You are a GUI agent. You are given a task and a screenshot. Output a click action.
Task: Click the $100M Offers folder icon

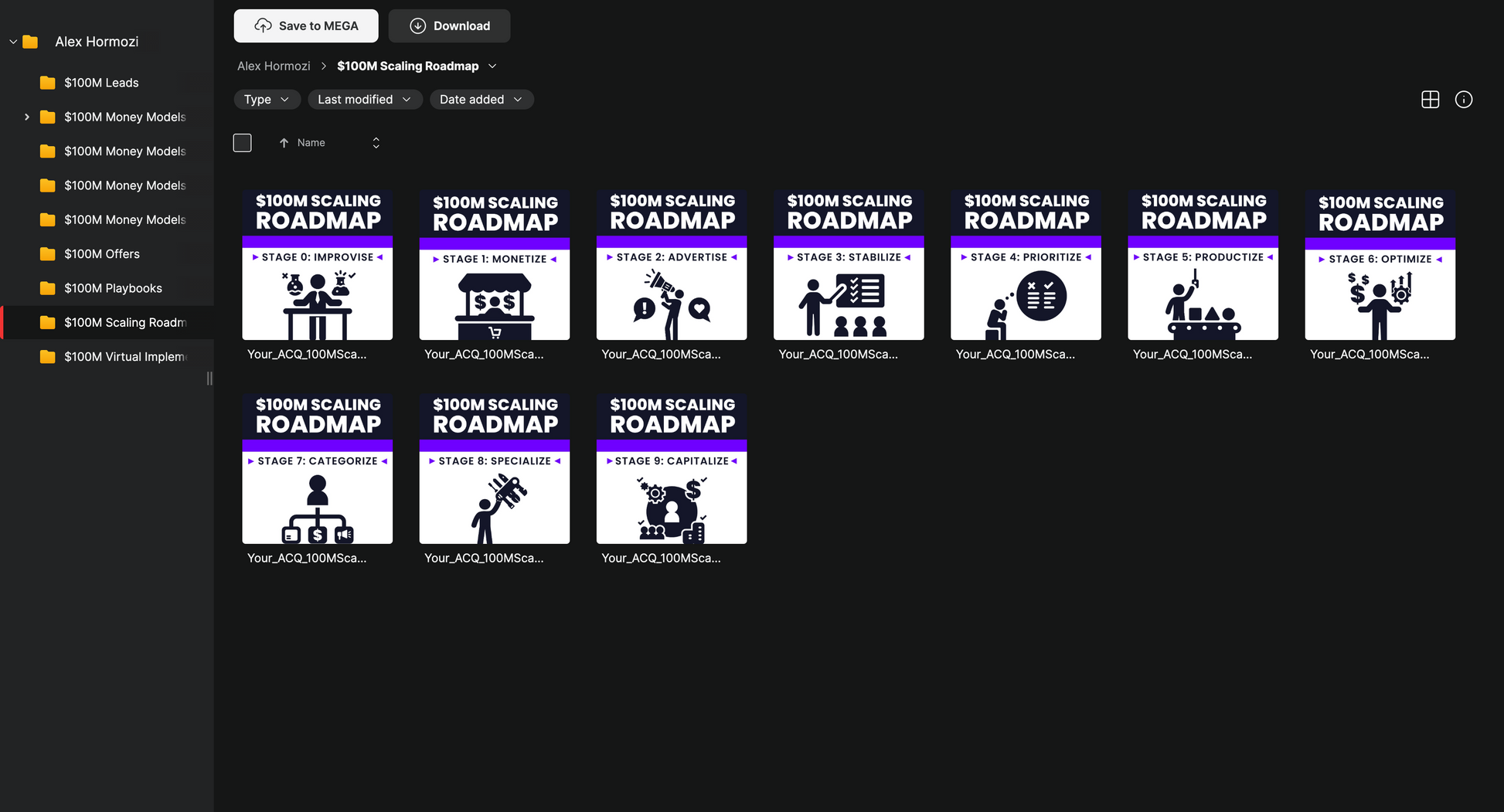48,254
